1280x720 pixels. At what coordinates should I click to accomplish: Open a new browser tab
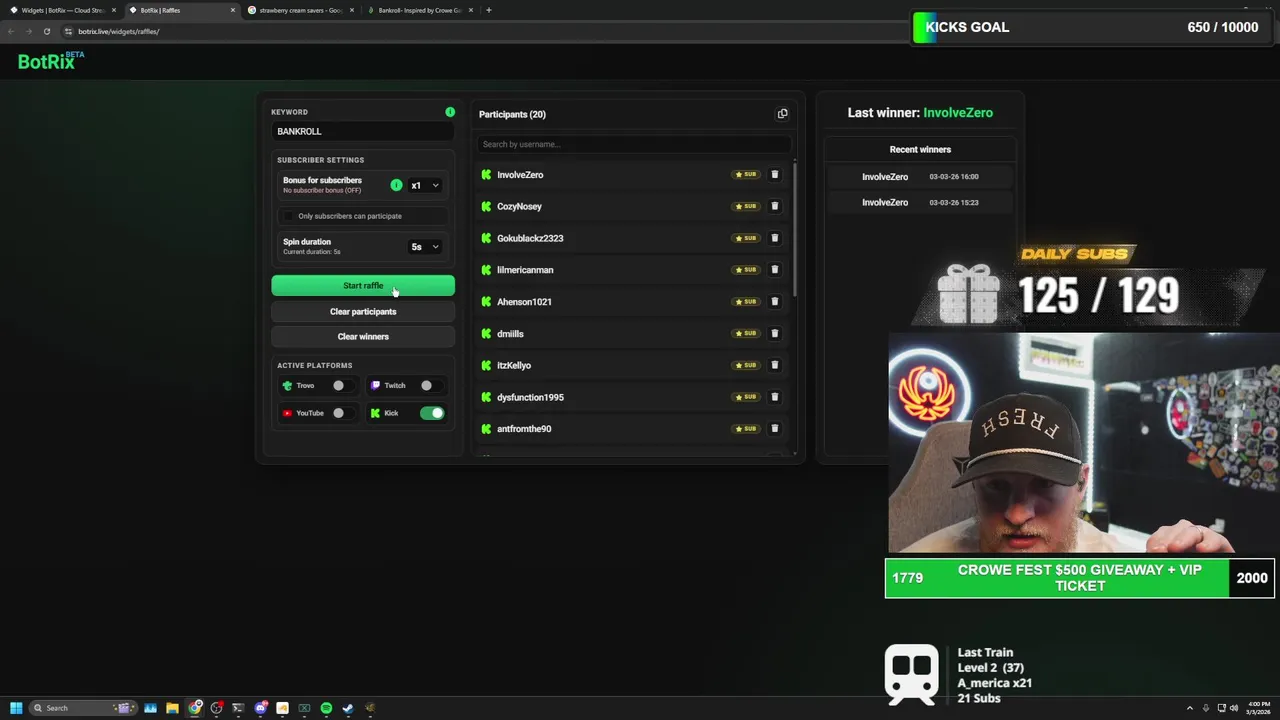(488, 10)
